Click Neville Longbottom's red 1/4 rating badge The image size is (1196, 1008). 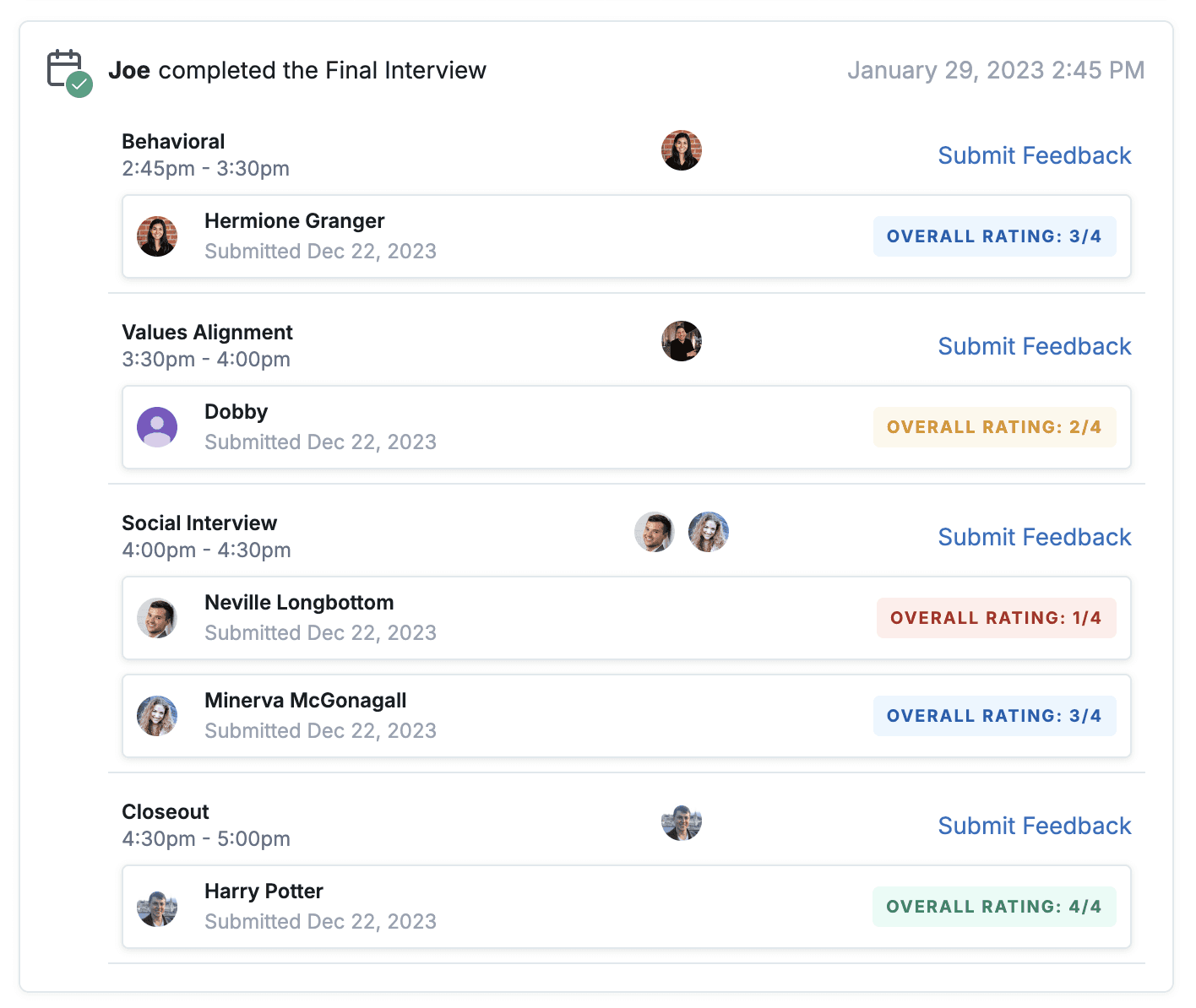coord(996,618)
